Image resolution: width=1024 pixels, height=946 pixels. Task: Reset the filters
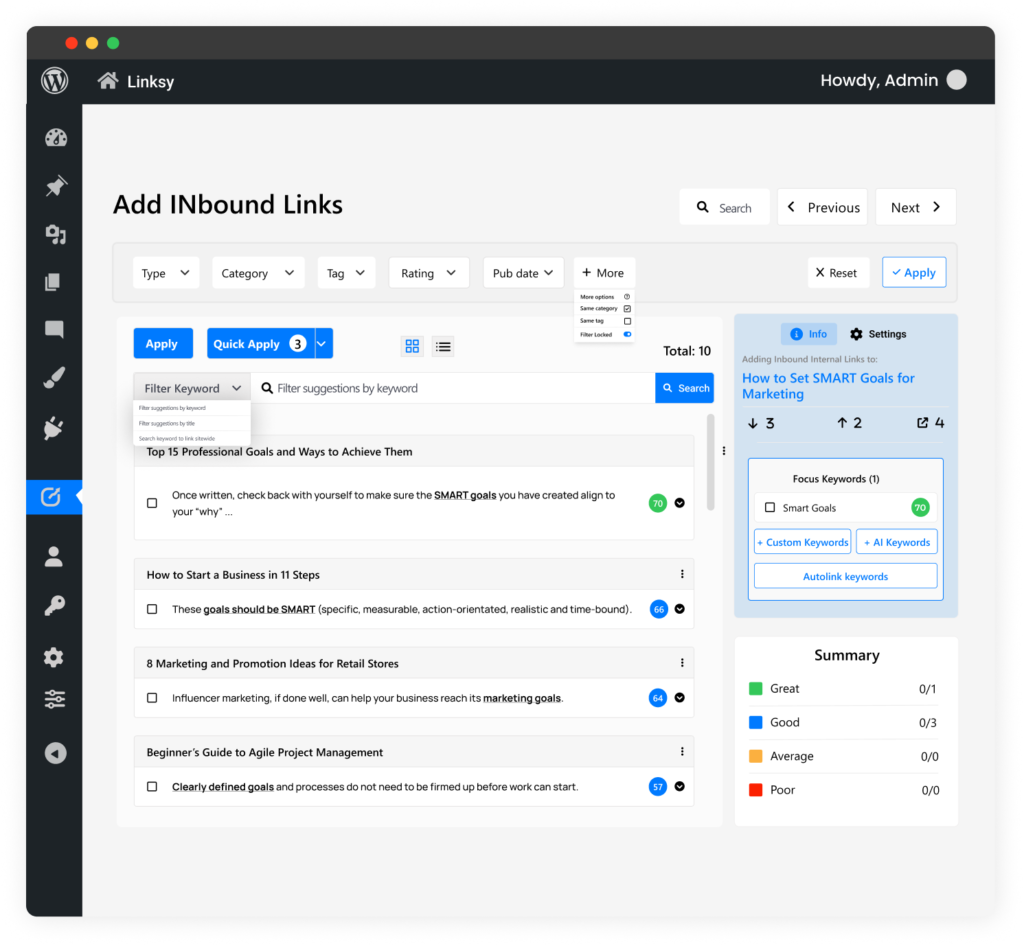(837, 273)
